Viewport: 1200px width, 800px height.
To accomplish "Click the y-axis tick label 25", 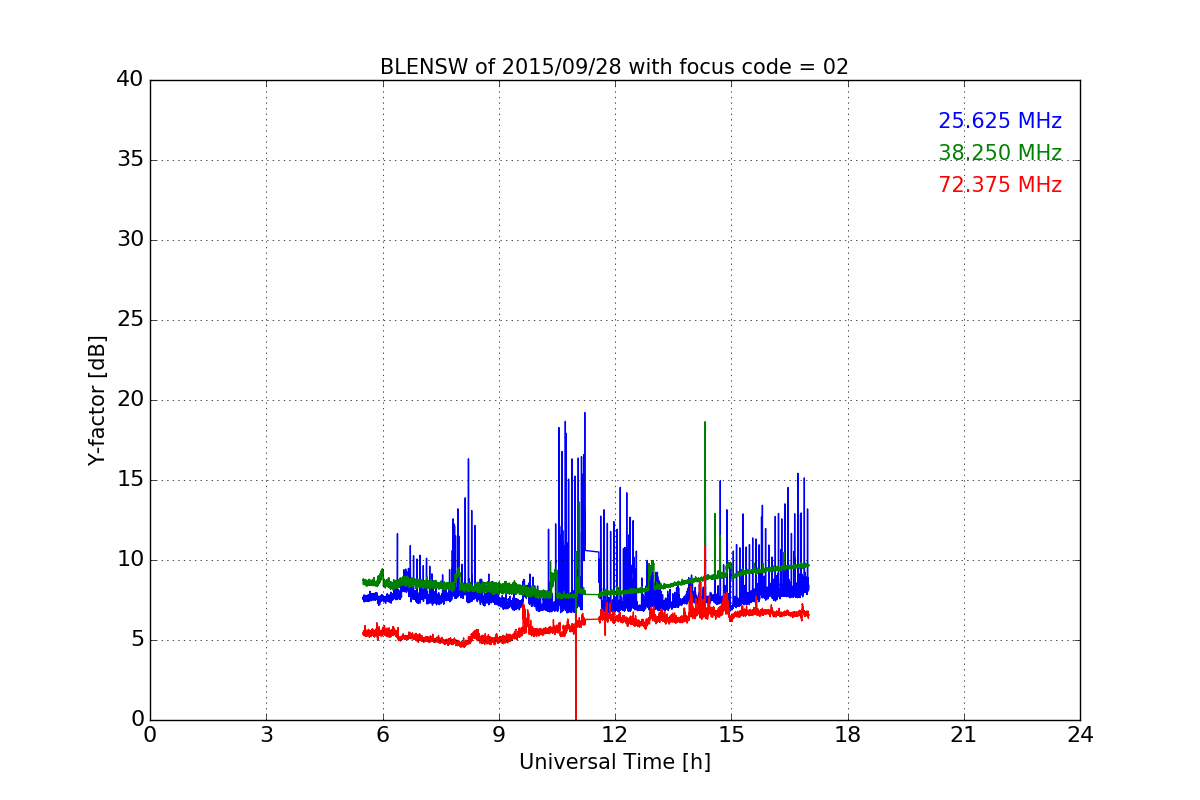I will point(129,320).
